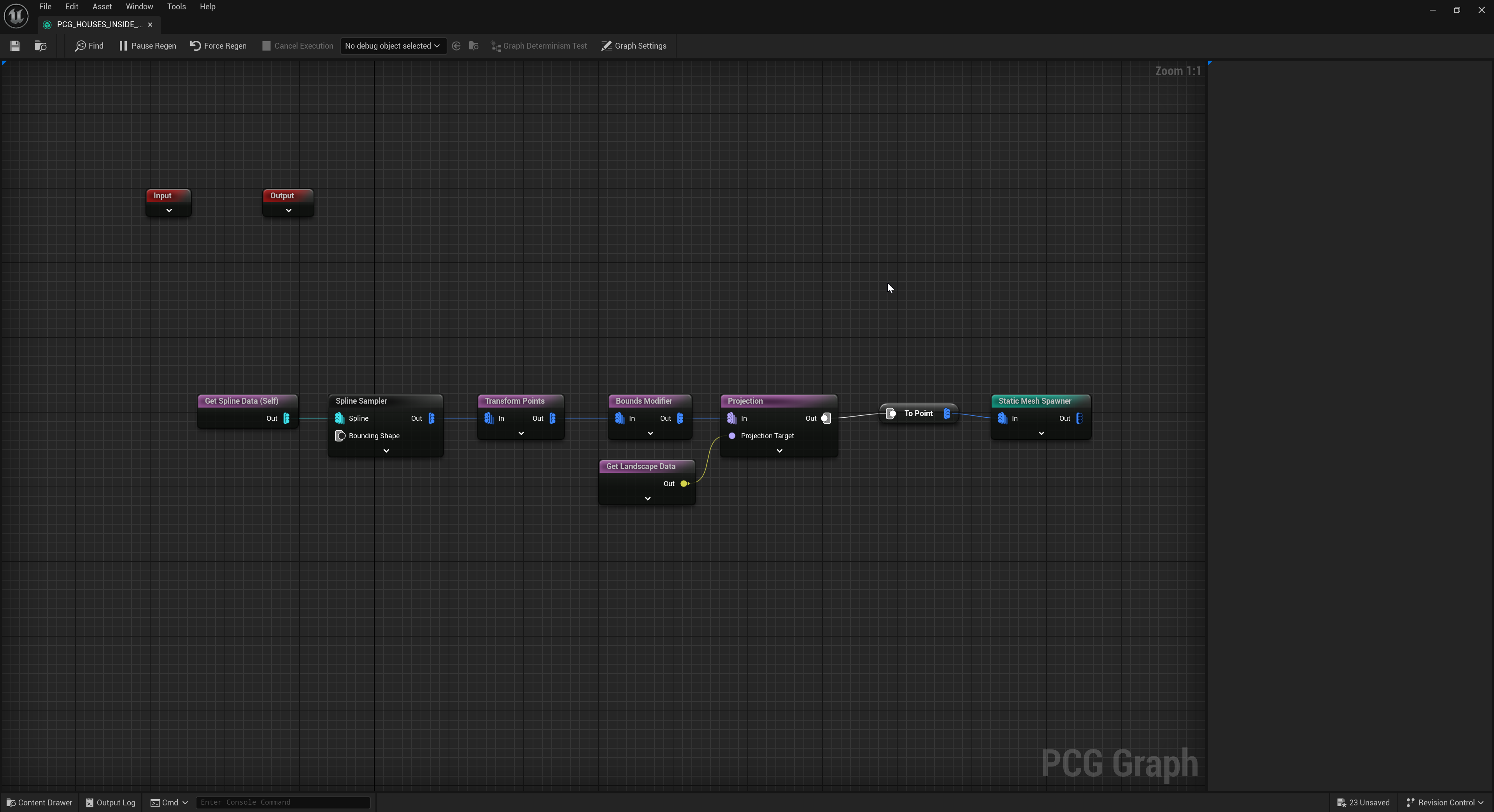
Task: Click the Spline input pin on Spline Sampler
Action: coord(340,418)
